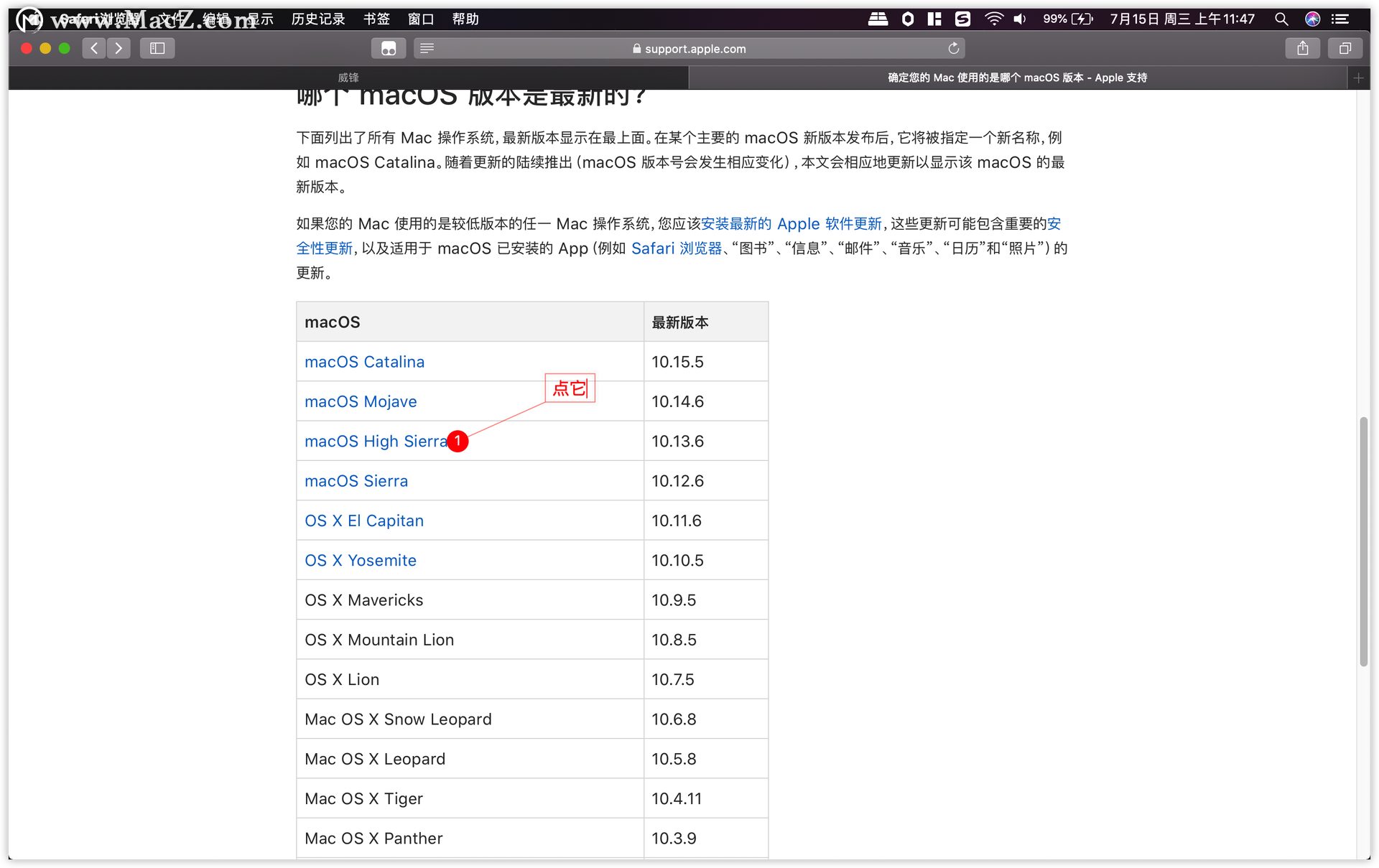Screen dimensions: 1379x868
Task: Click the 10.11.6 version cell
Action: click(706, 521)
